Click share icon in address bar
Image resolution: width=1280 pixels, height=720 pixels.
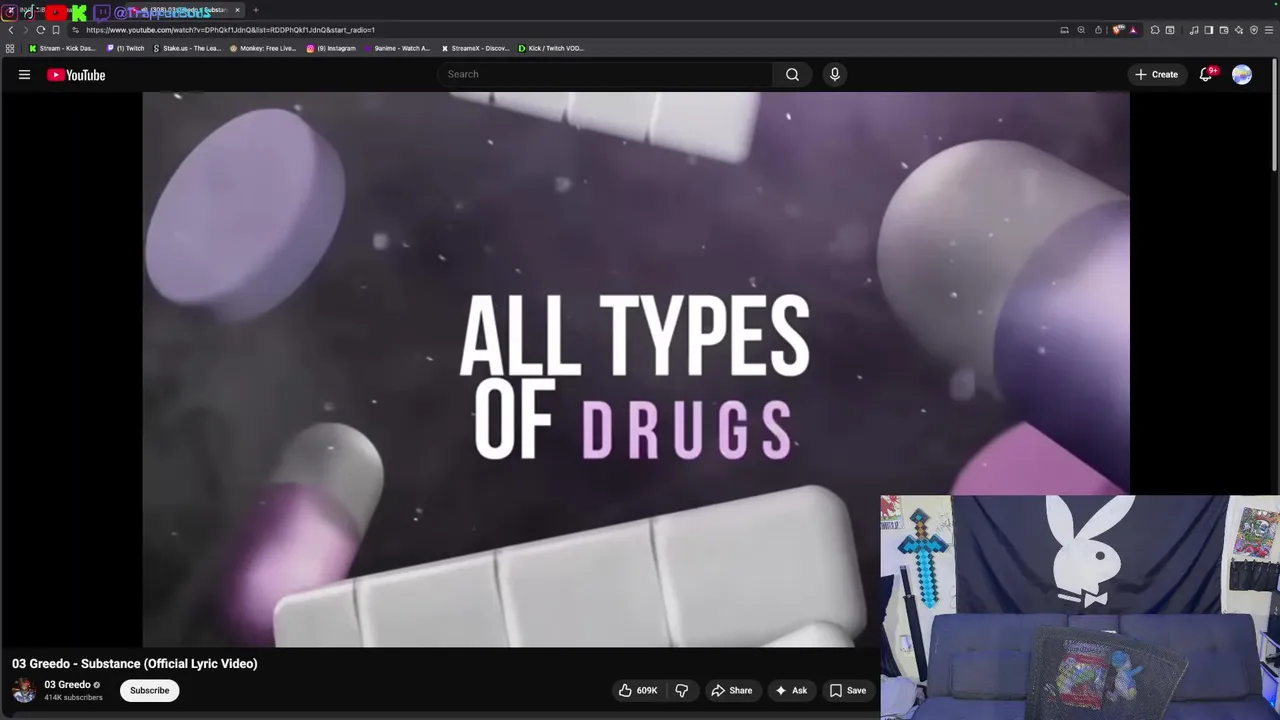pos(1098,30)
